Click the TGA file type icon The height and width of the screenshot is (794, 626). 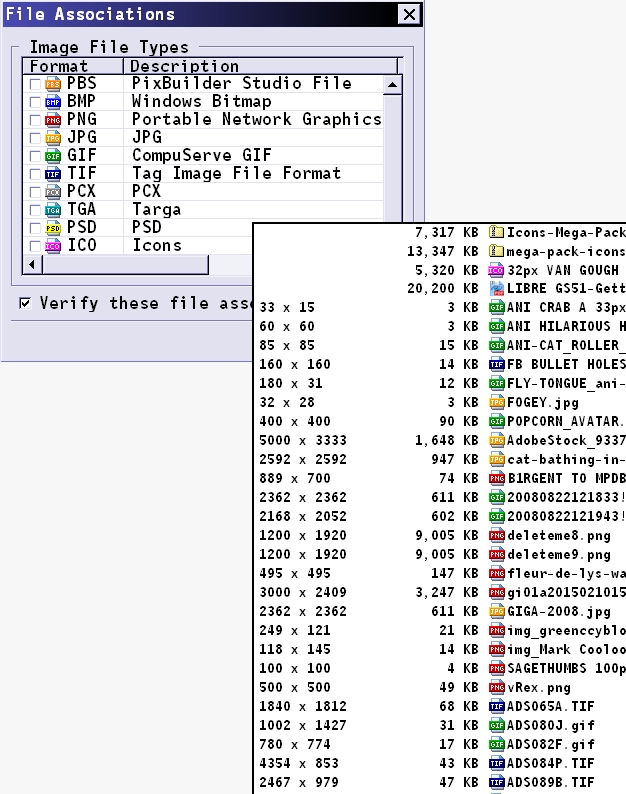pyautogui.click(x=53, y=210)
